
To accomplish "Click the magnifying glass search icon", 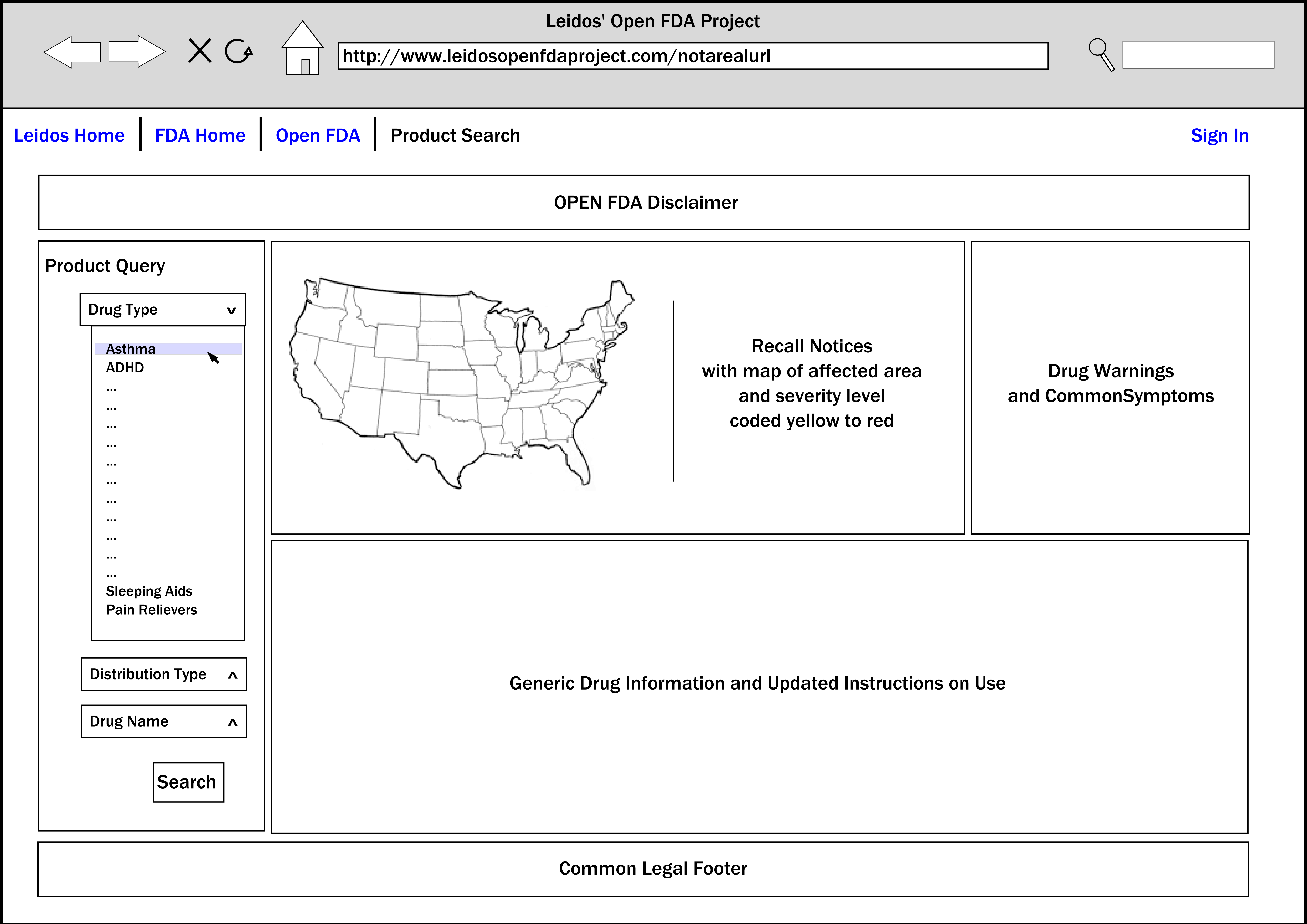I will click(1101, 55).
